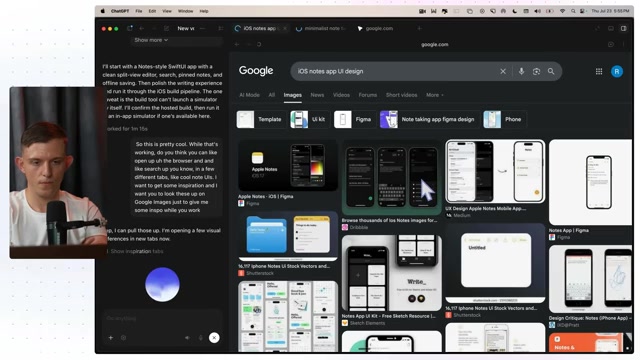Switch to the Images tab
The image size is (640, 360).
point(293,95)
